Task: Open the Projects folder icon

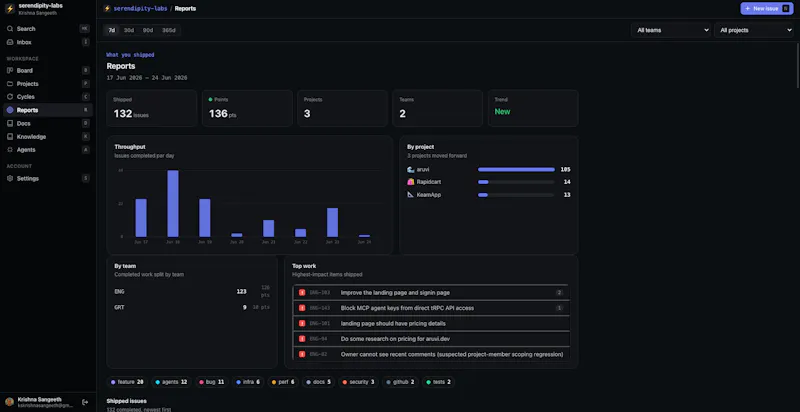Action: click(10, 84)
